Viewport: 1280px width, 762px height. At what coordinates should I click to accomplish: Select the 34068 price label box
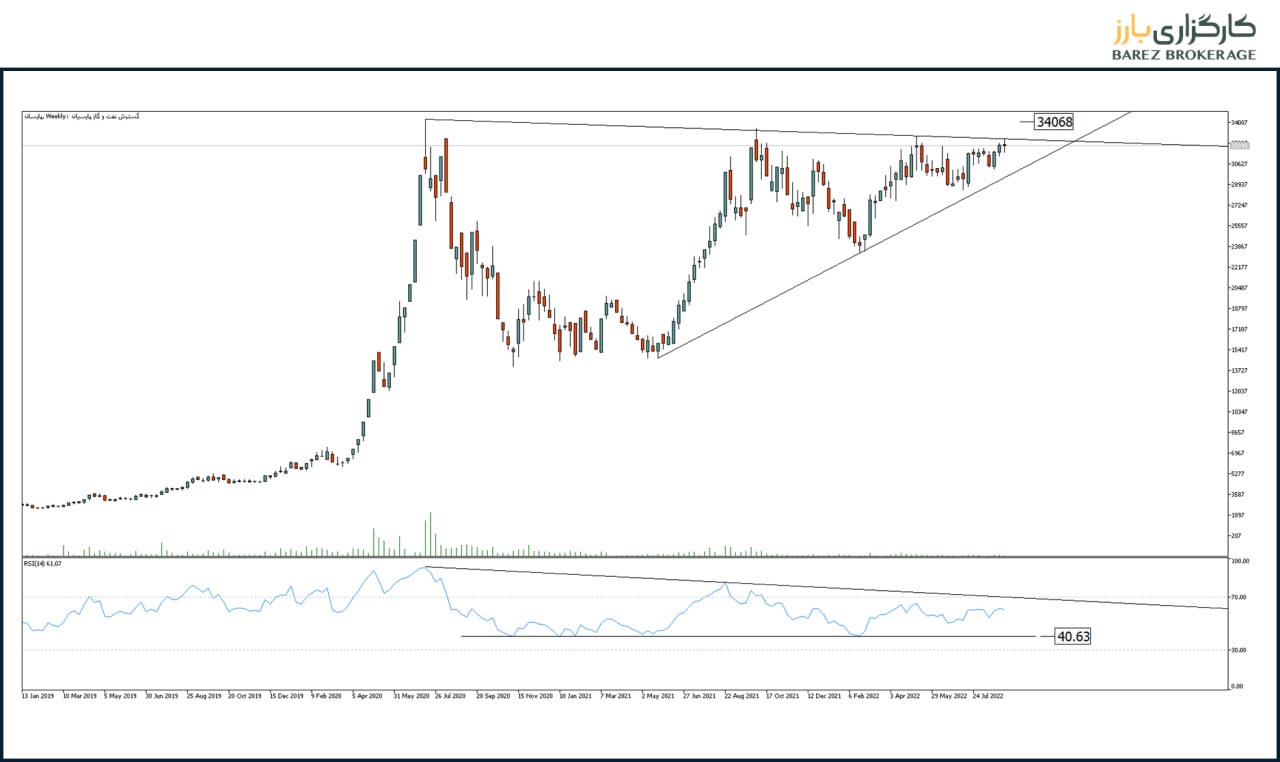1054,122
